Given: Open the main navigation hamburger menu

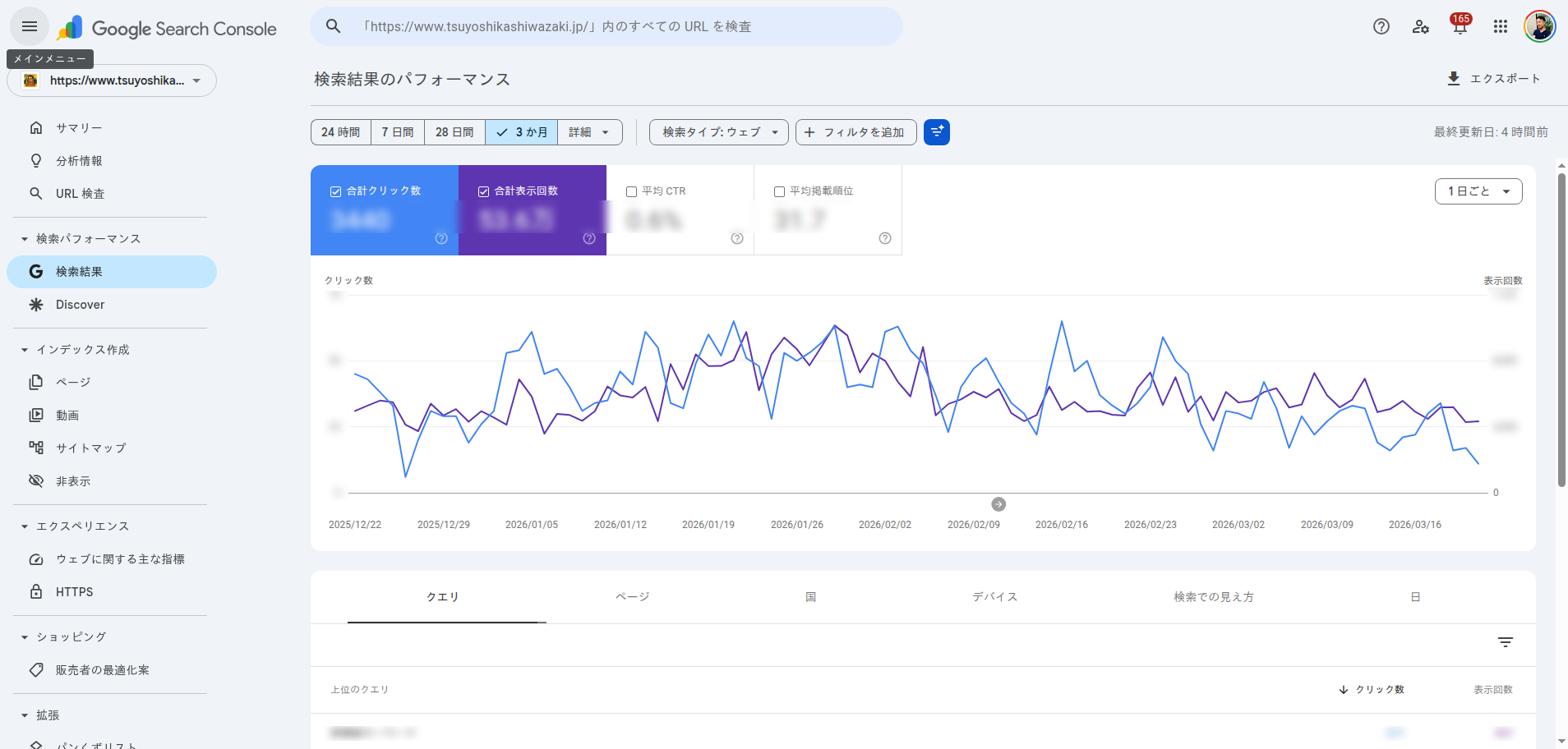Looking at the screenshot, I should point(29,26).
